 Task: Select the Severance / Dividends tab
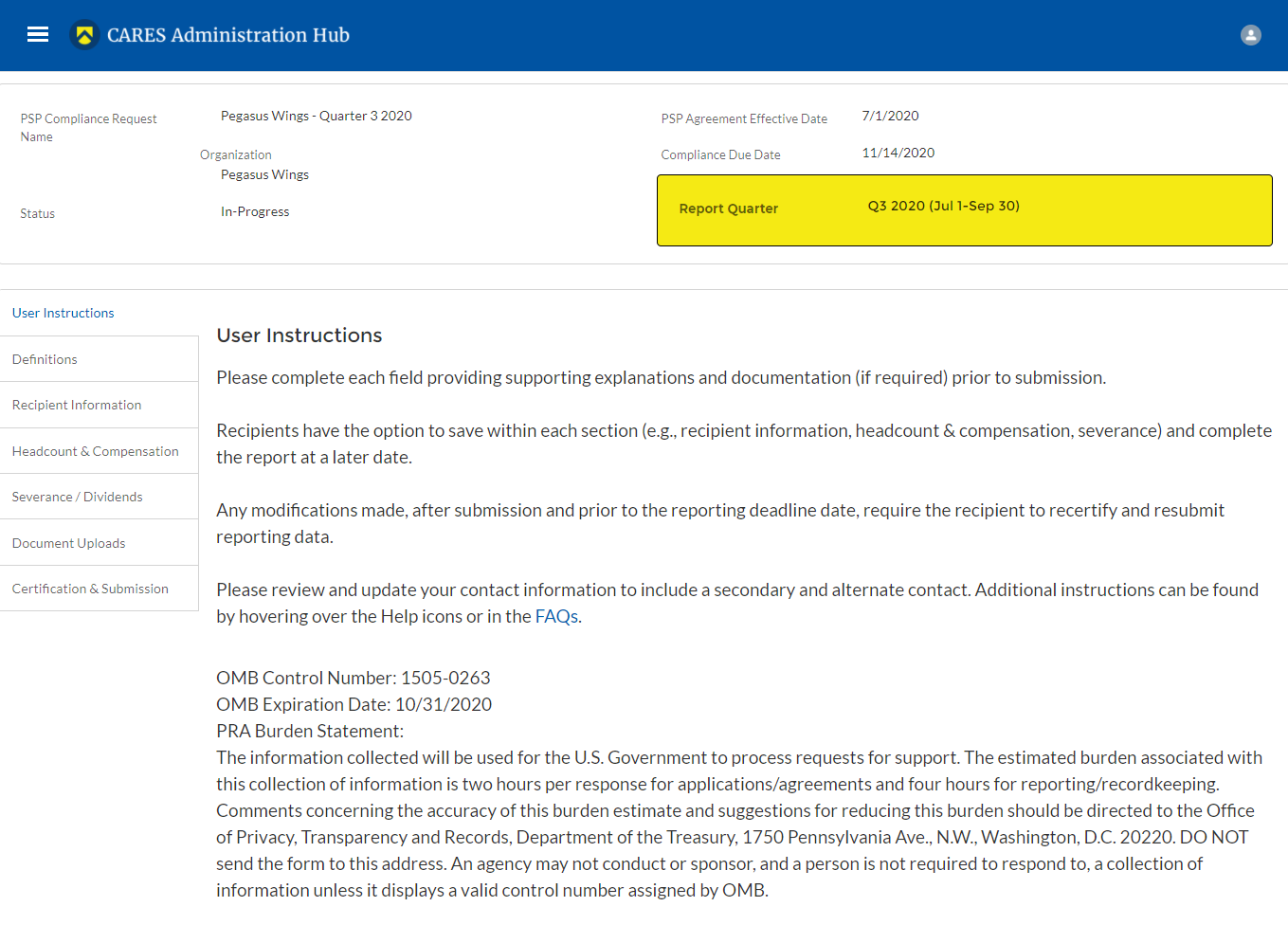77,497
